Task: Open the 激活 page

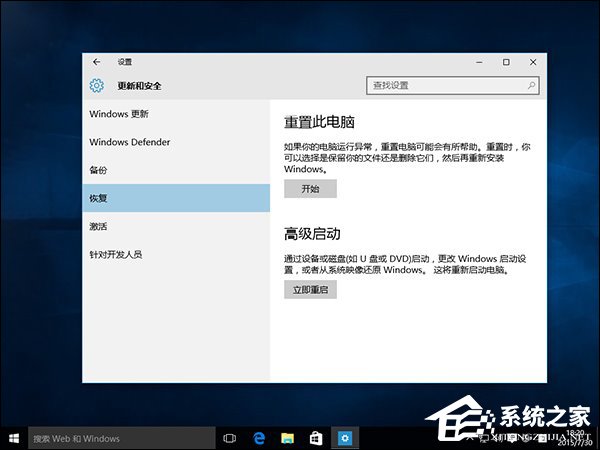Action: tap(98, 226)
